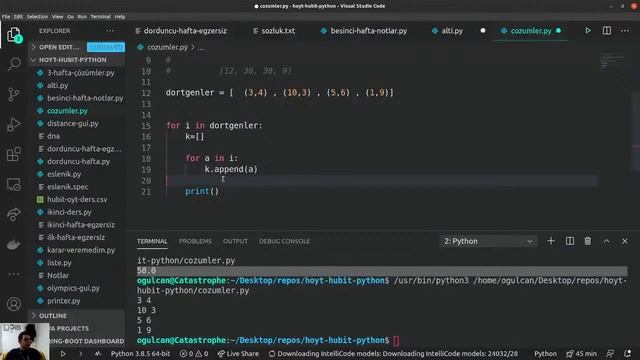640x360 pixels.
Task: Click the unsaved dot on alti.py tab
Action: (x=482, y=31)
